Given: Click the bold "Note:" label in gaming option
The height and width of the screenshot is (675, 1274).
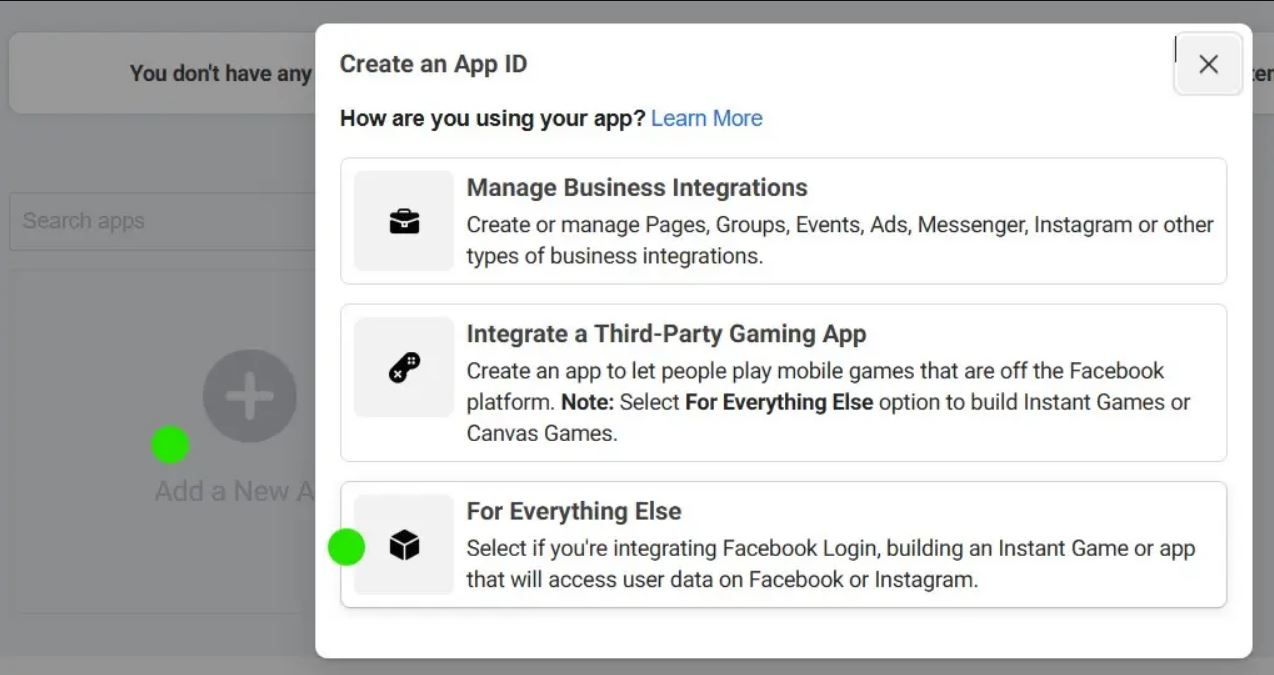Looking at the screenshot, I should pyautogui.click(x=587, y=402).
